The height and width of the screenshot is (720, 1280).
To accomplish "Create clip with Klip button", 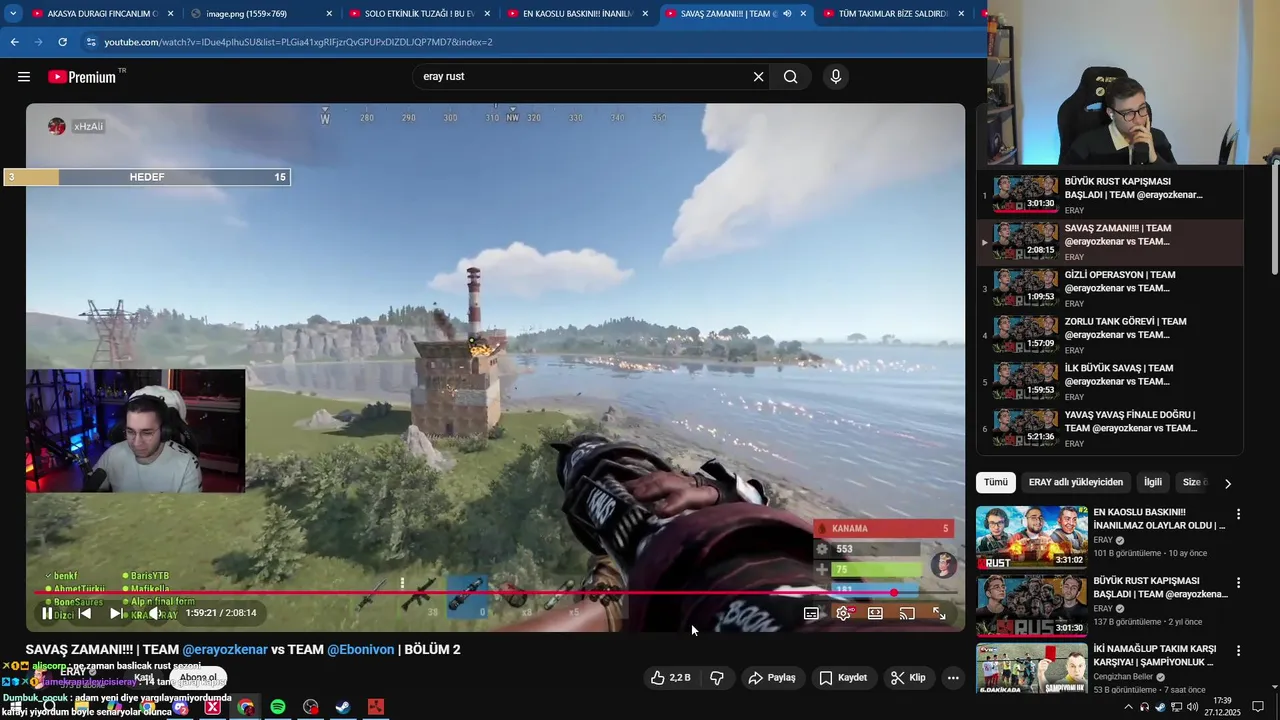I will [909, 678].
